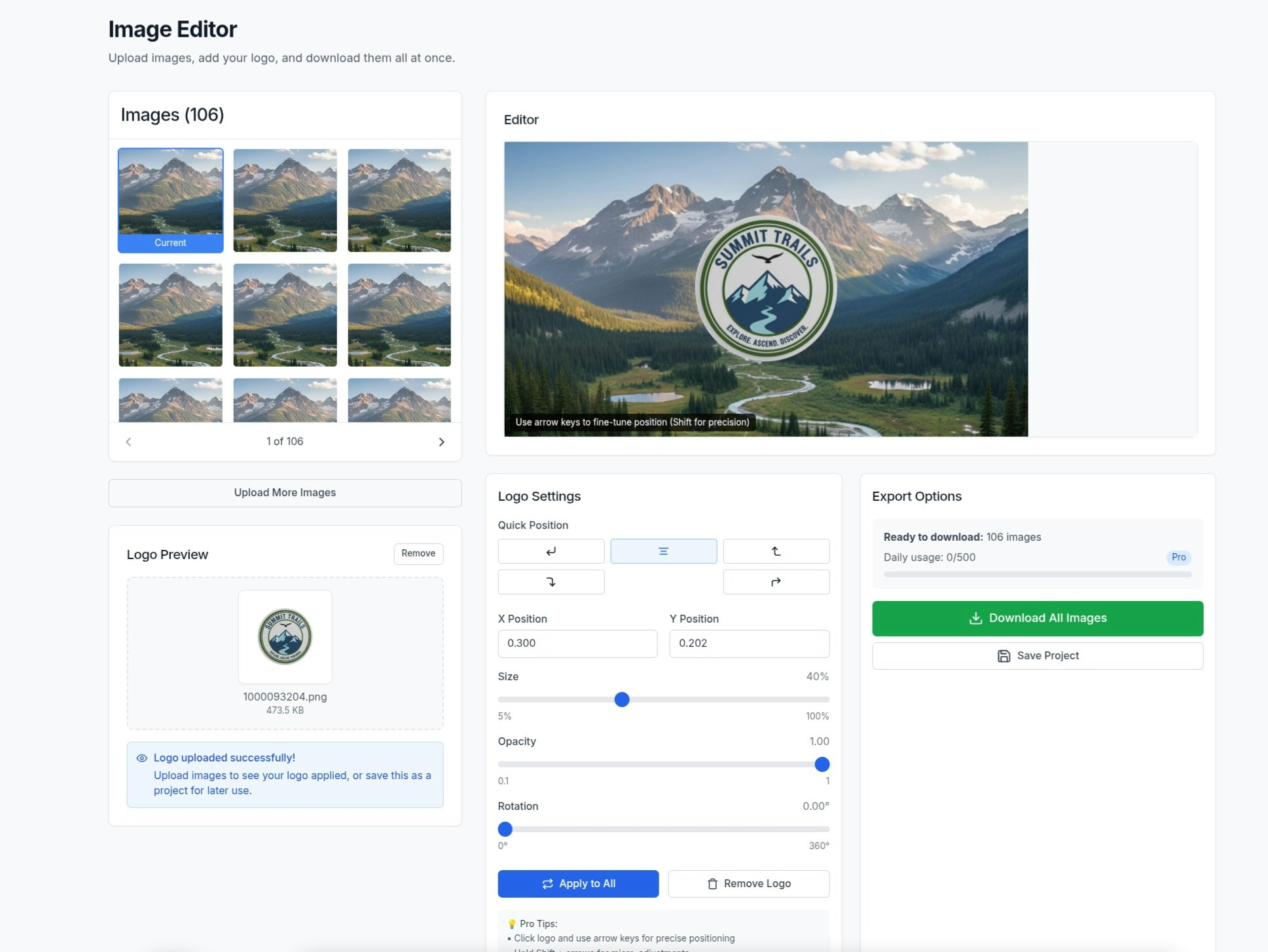Click the X Position input field
The image size is (1268, 952).
point(577,643)
